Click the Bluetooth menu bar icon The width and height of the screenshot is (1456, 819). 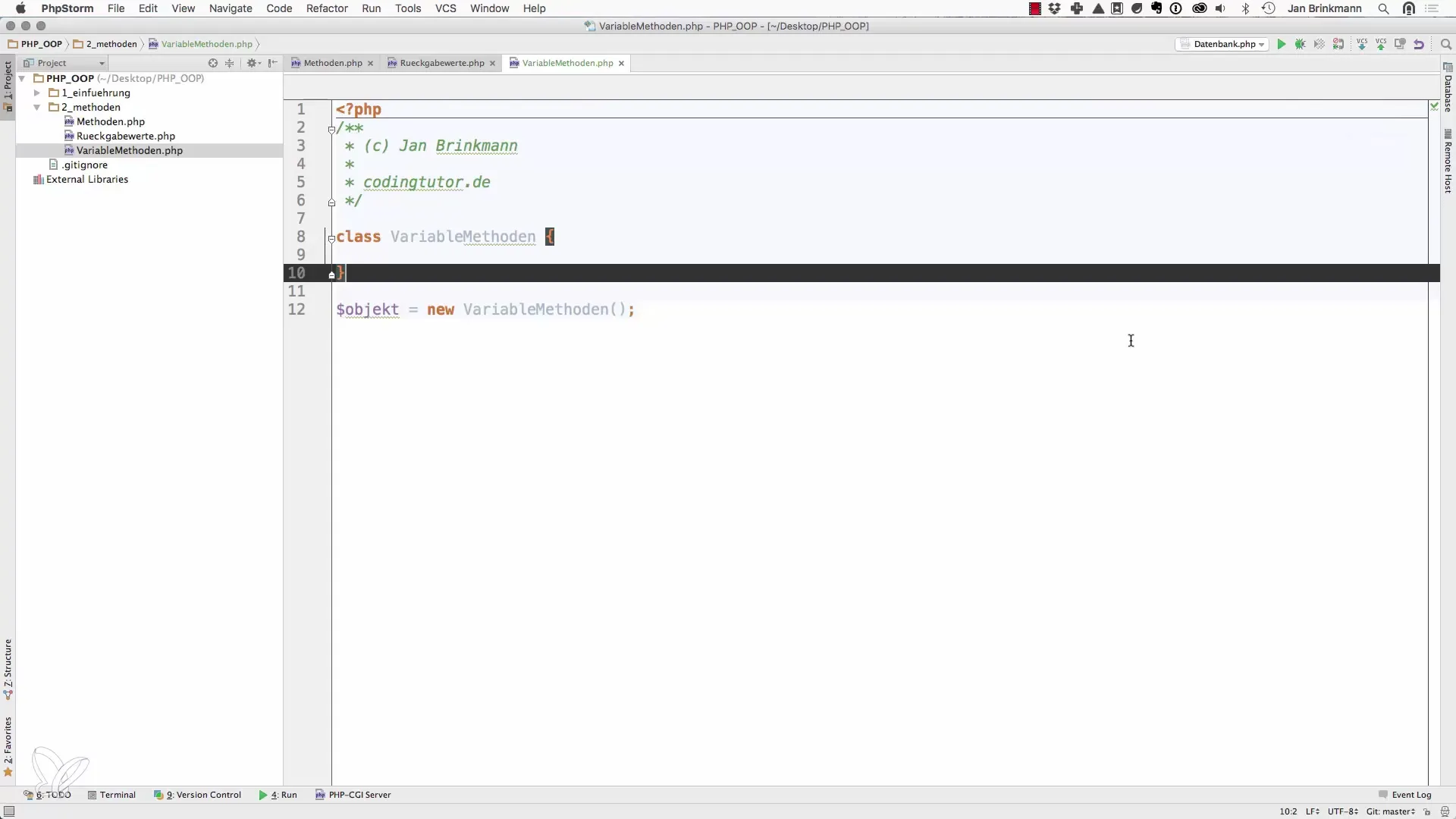pos(1245,8)
